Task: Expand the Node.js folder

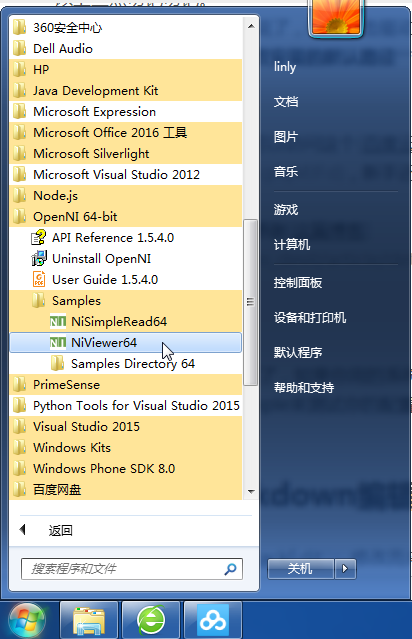Action: click(126, 196)
